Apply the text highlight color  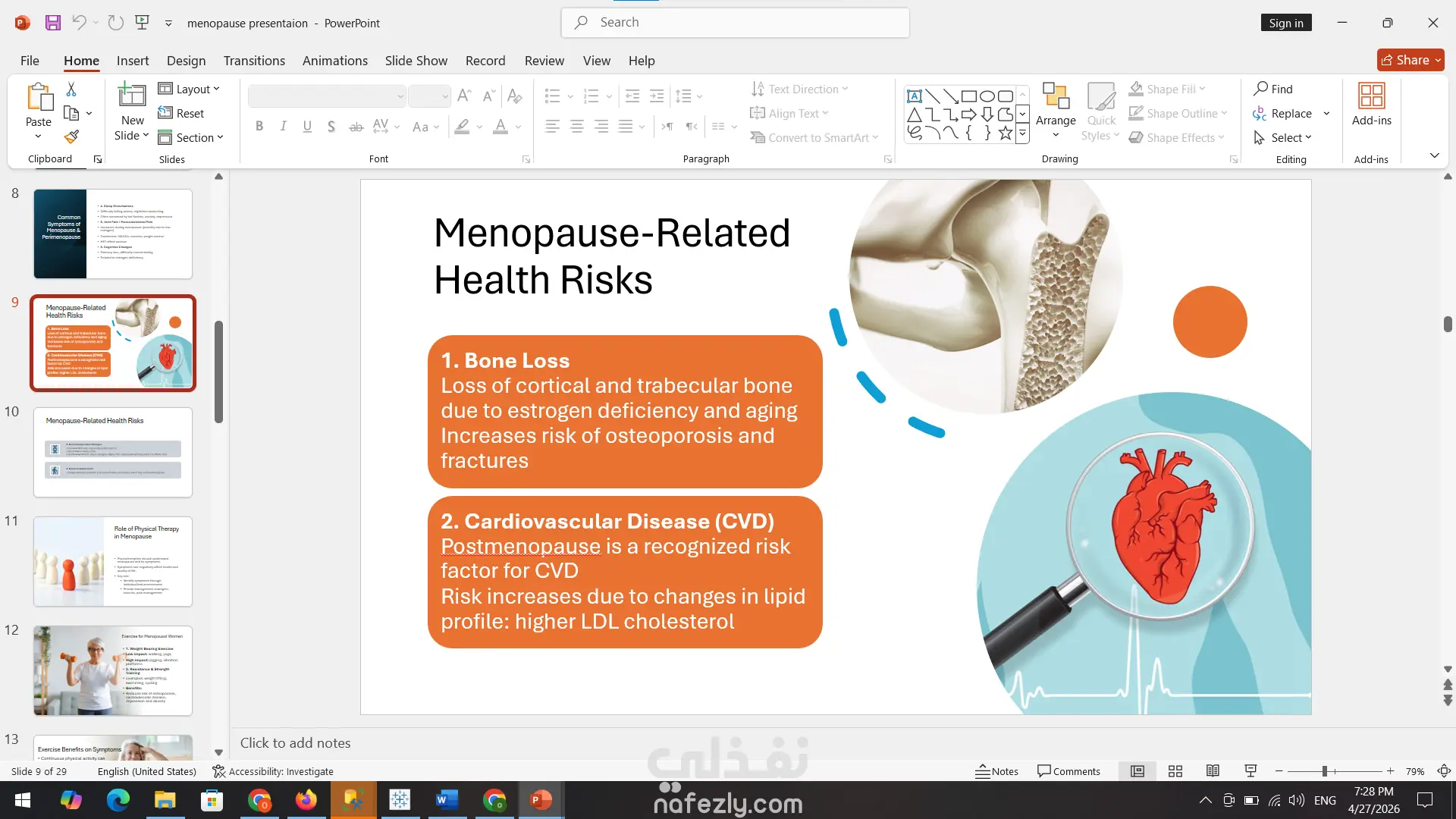[x=462, y=127]
